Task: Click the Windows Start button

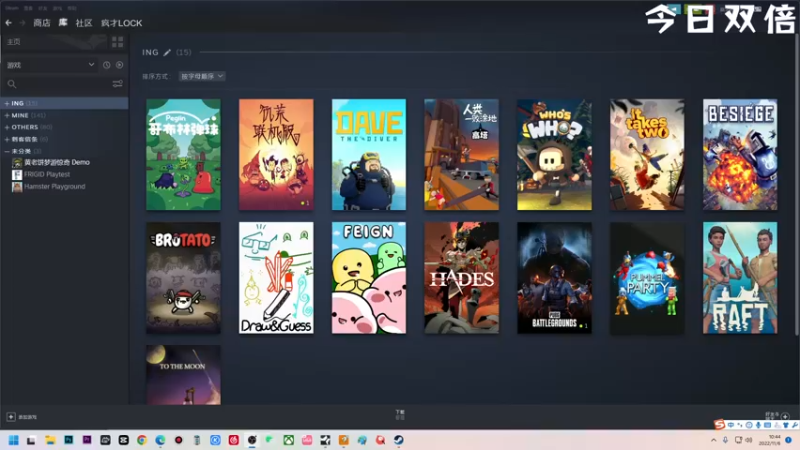Action: click(14, 440)
